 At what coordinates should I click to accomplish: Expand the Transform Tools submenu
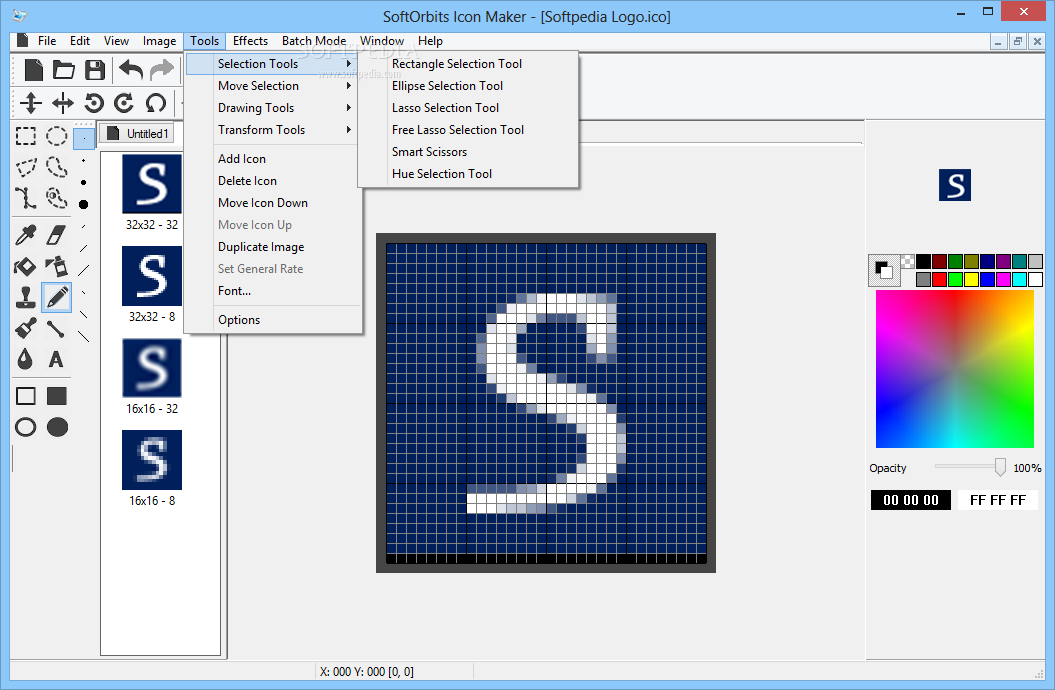271,130
